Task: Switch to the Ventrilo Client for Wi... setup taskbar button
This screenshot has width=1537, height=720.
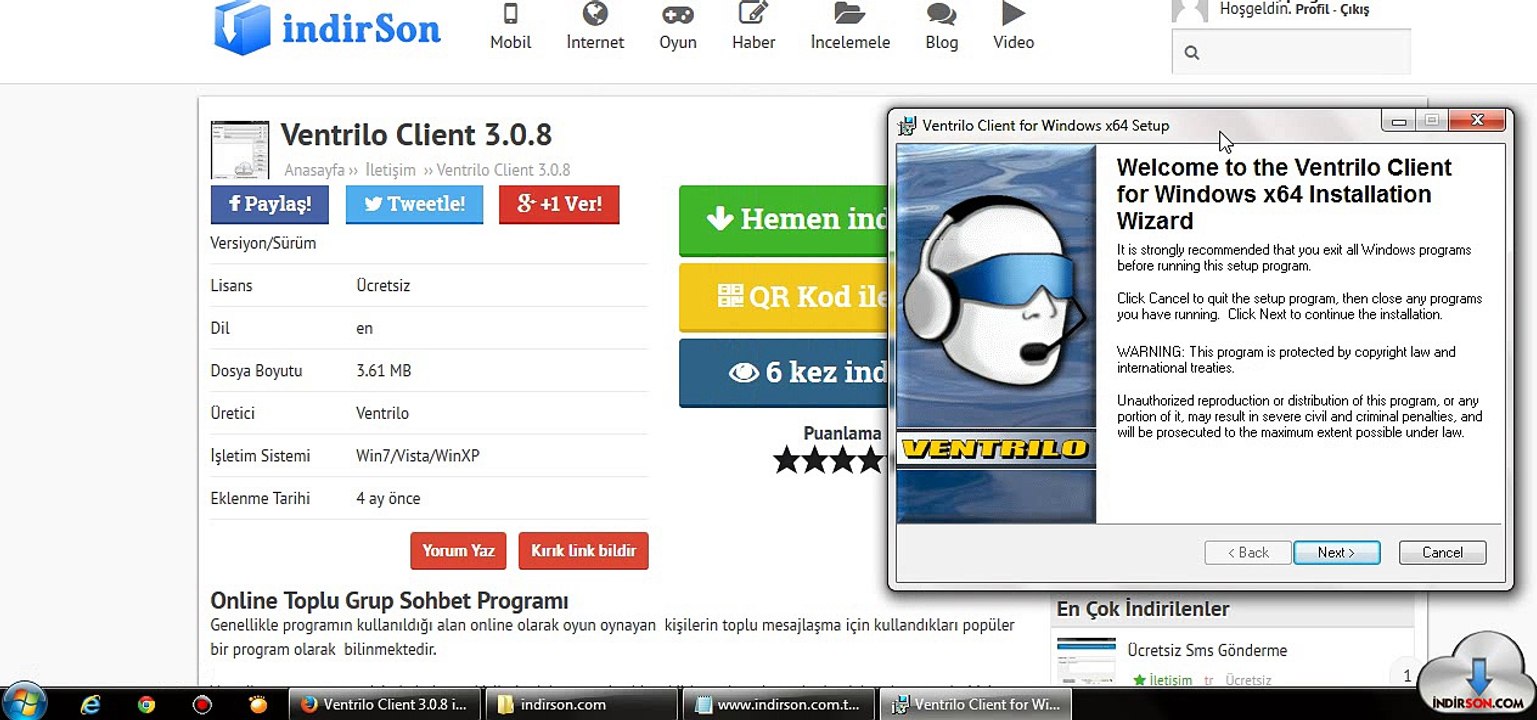Action: 975,704
